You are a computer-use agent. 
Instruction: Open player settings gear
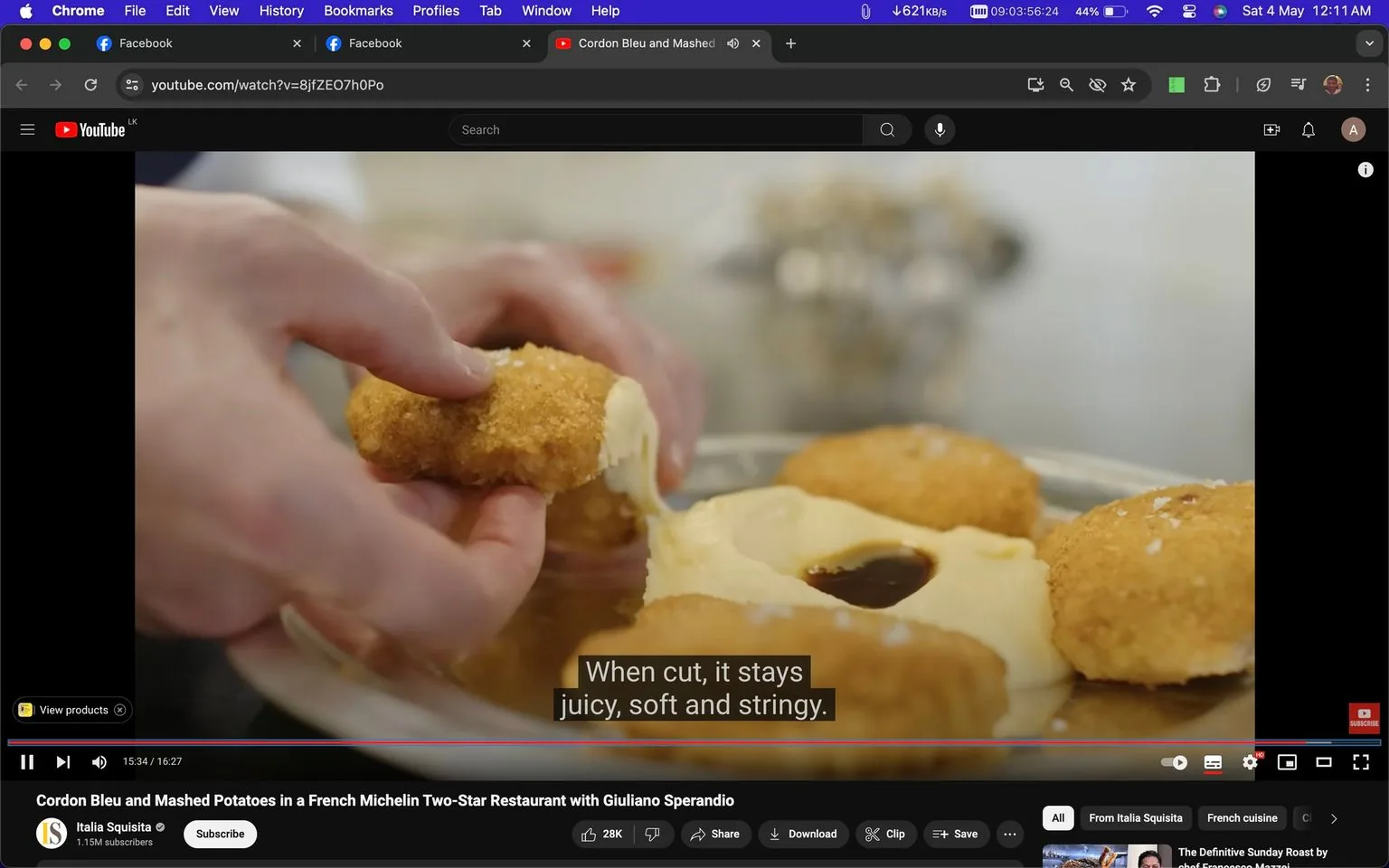1250,761
